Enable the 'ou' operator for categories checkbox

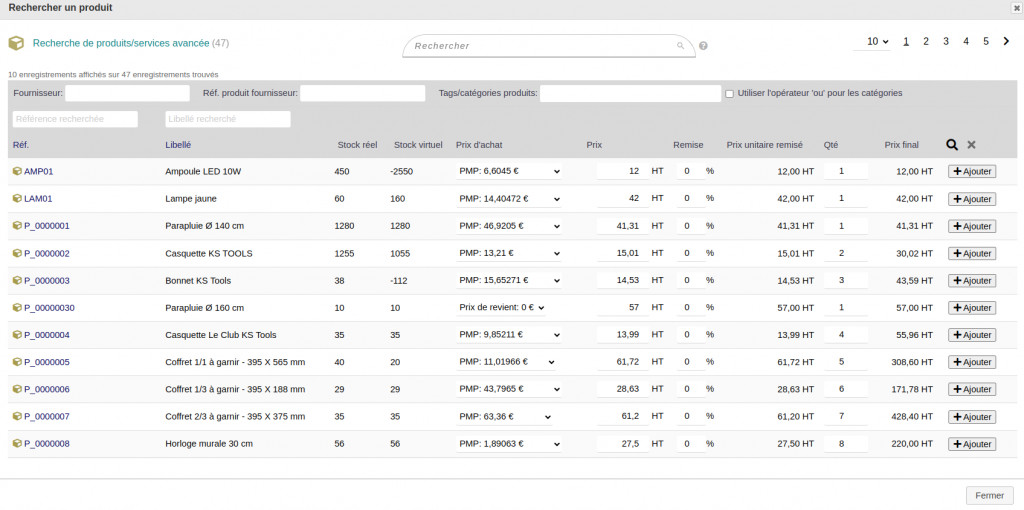click(730, 94)
